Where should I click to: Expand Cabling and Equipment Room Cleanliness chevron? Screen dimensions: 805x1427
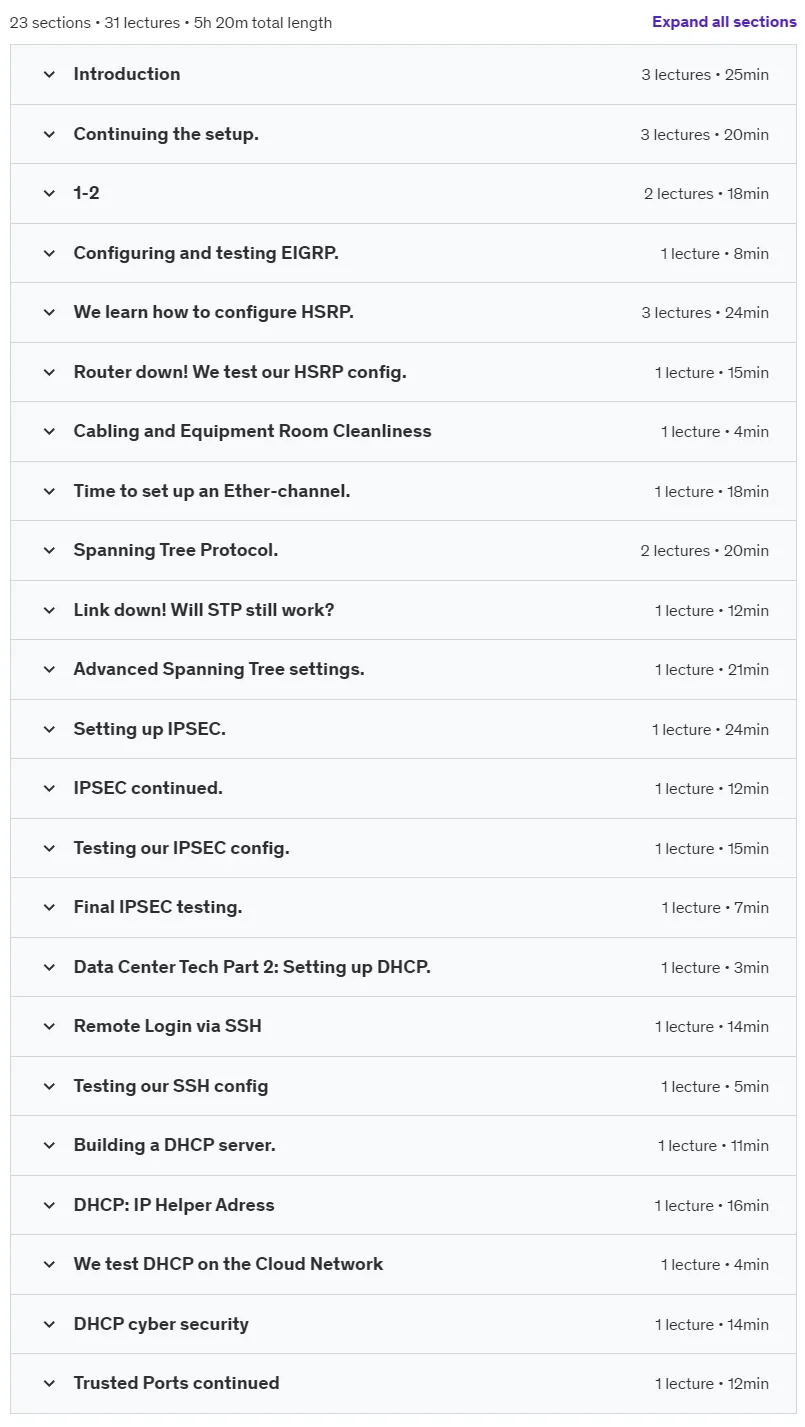tap(49, 432)
